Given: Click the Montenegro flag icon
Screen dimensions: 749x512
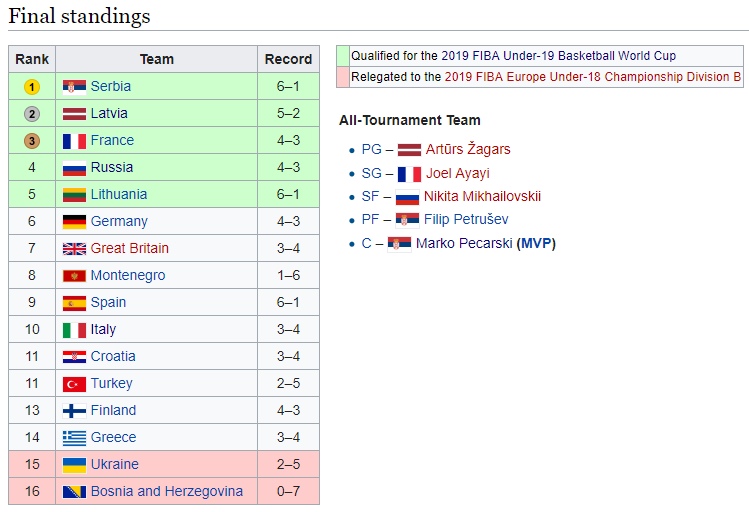Looking at the screenshot, I should (x=74, y=276).
